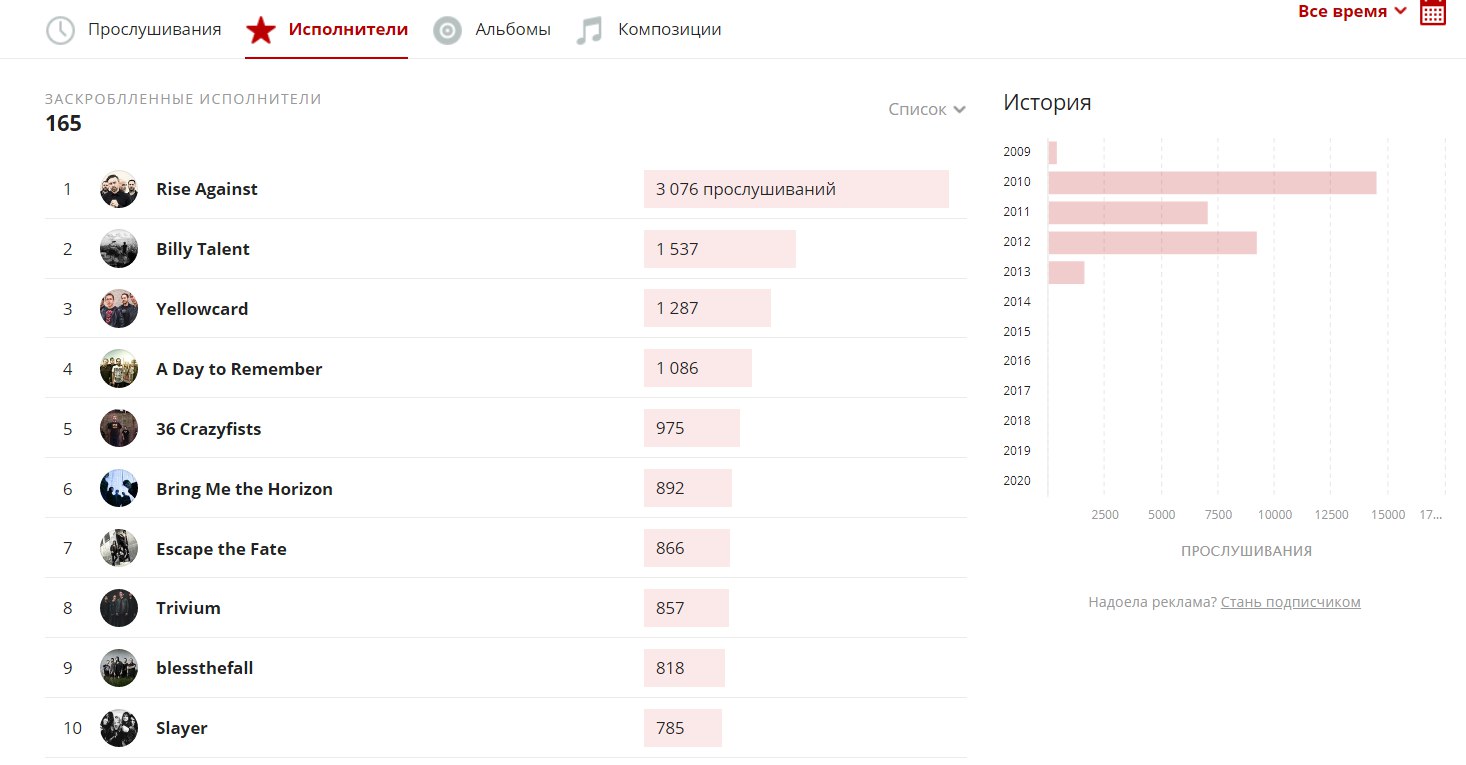Click the 165 scrobbled artists count
The image size is (1466, 765).
tap(63, 124)
